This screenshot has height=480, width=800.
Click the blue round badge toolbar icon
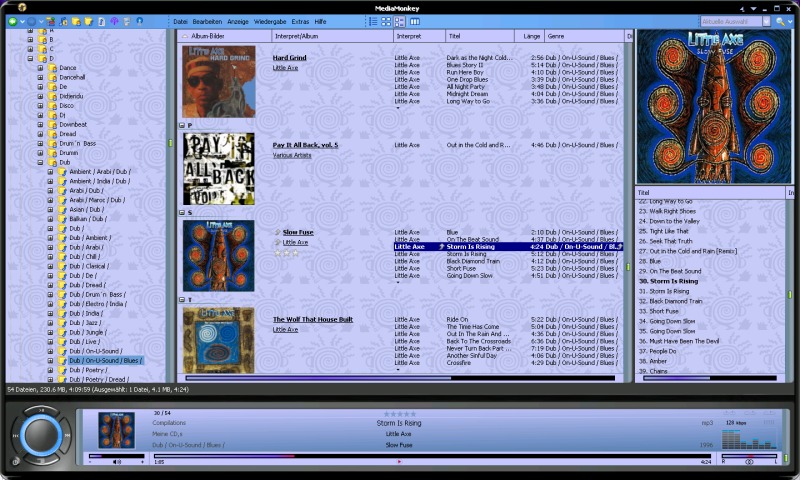click(139, 21)
